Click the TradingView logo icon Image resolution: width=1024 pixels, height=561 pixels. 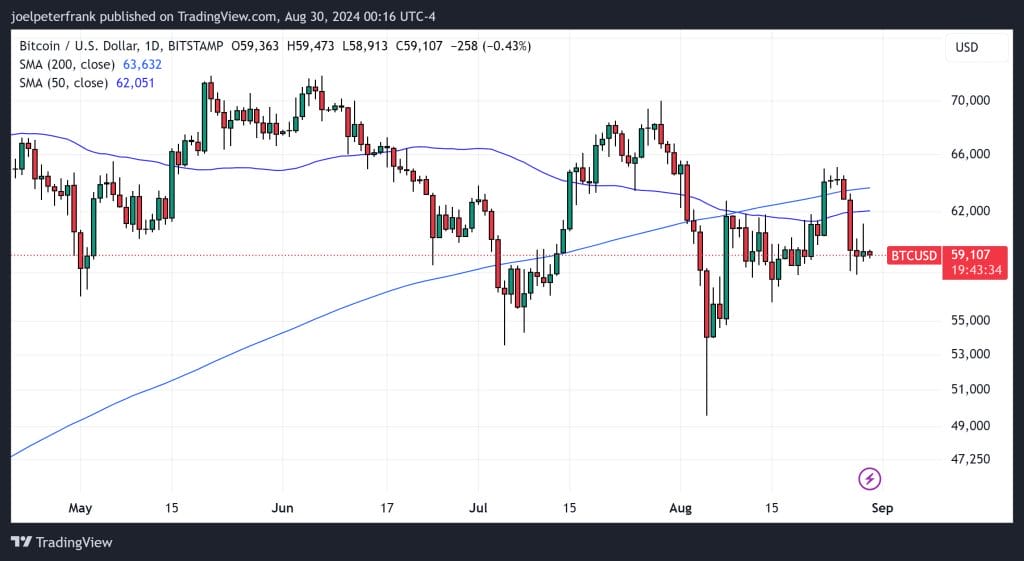(x=21, y=542)
